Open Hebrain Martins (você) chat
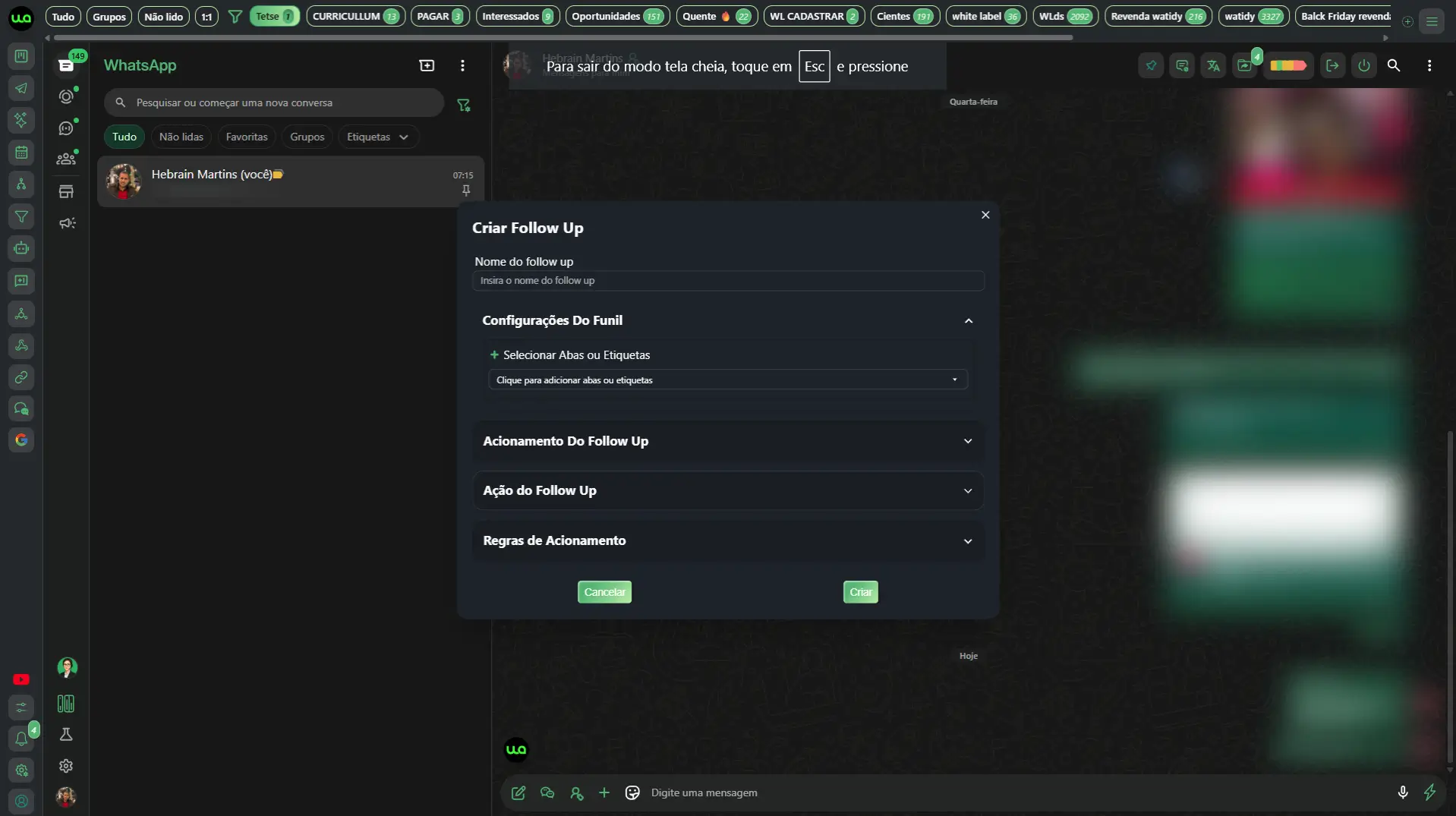Viewport: 1456px width, 816px height. pyautogui.click(x=291, y=181)
